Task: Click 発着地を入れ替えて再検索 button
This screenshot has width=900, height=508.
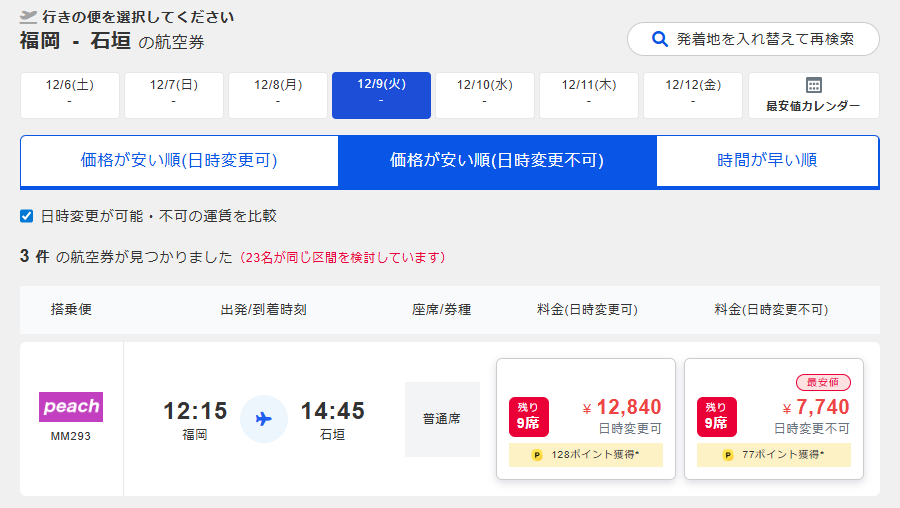Action: pos(753,39)
